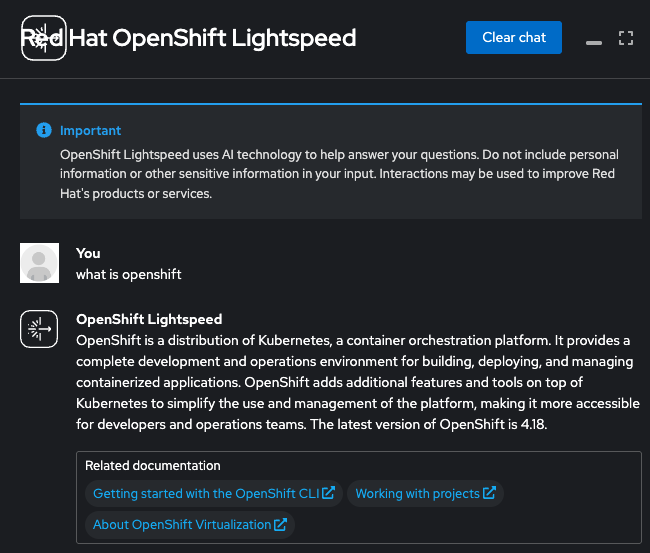The width and height of the screenshot is (650, 553).
Task: Click external-link icon after About OpenShift Virtualization
Action: tap(281, 524)
